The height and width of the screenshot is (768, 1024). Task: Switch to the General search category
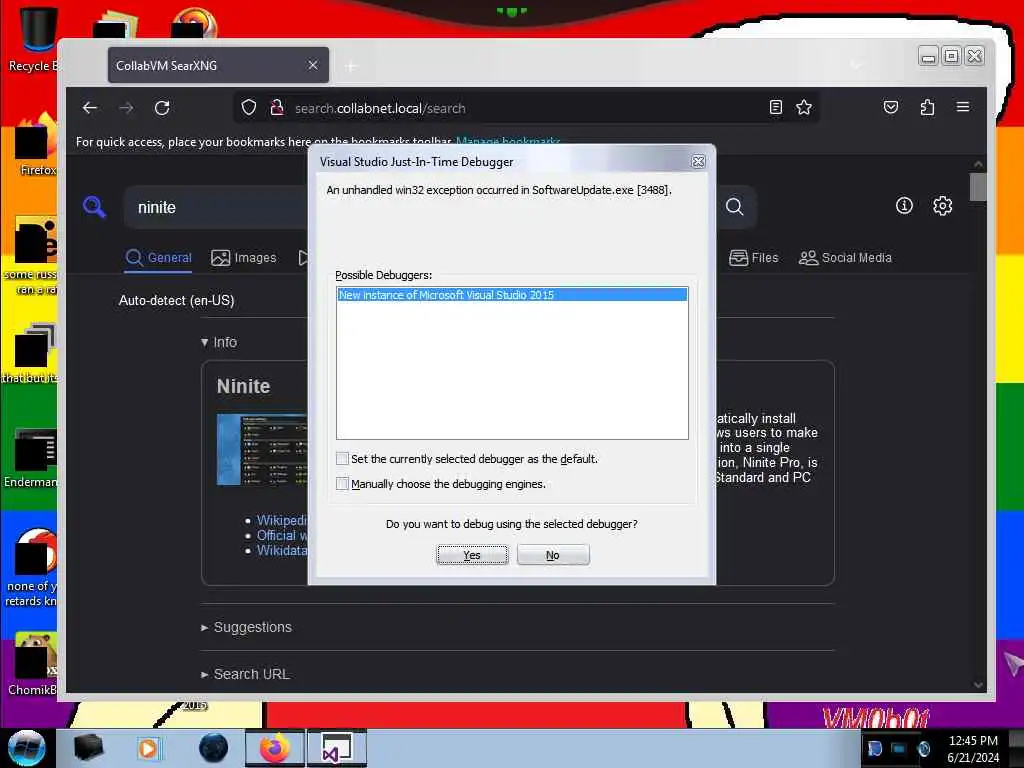[x=159, y=257]
